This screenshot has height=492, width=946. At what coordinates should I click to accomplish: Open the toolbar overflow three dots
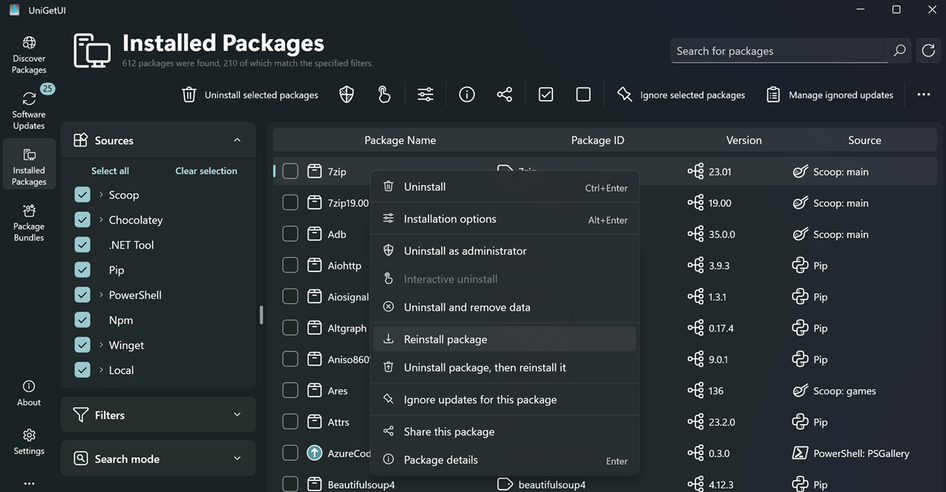coord(924,95)
